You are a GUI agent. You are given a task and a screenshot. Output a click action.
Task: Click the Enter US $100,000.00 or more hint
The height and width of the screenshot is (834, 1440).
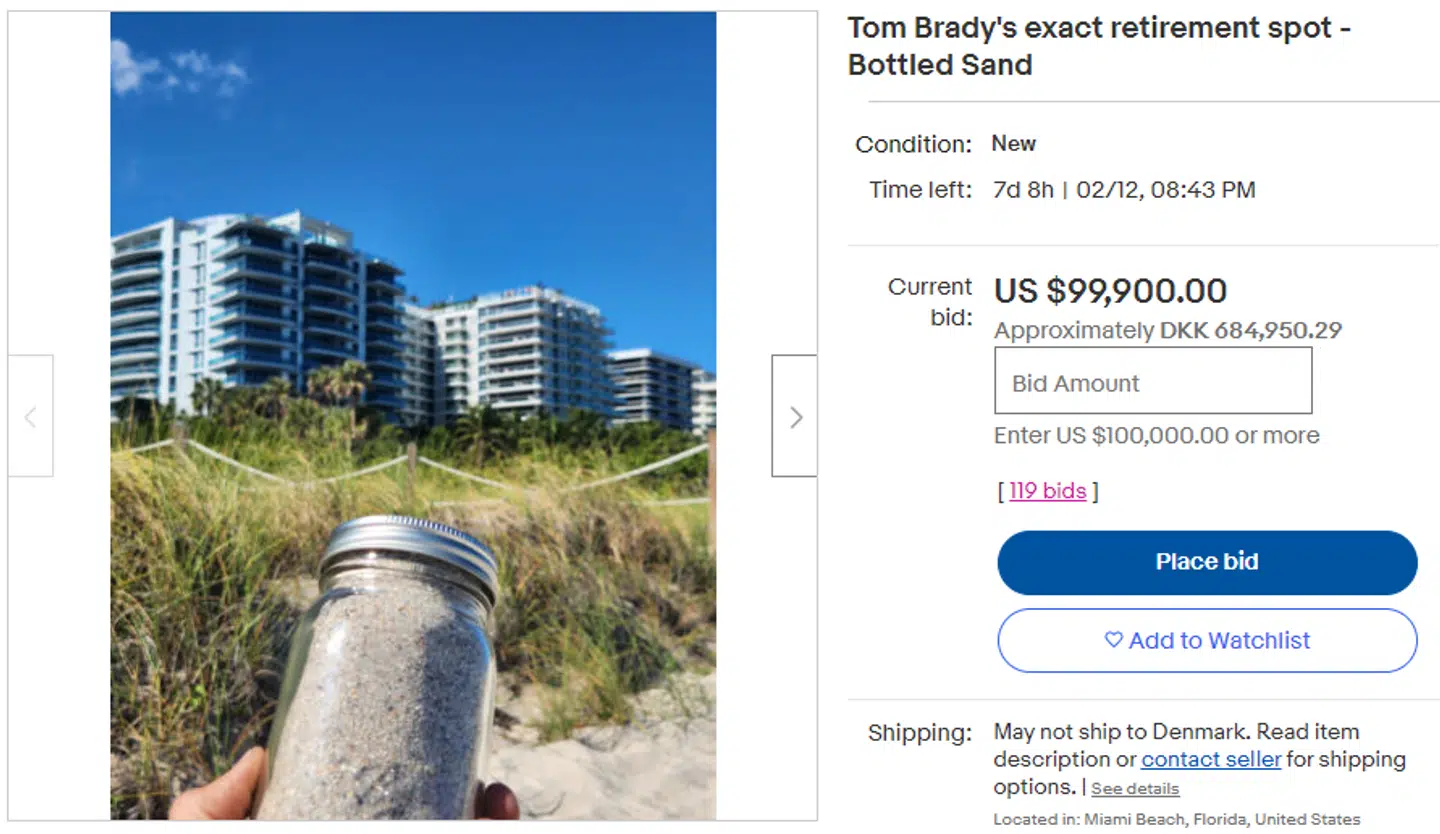[x=1156, y=436]
